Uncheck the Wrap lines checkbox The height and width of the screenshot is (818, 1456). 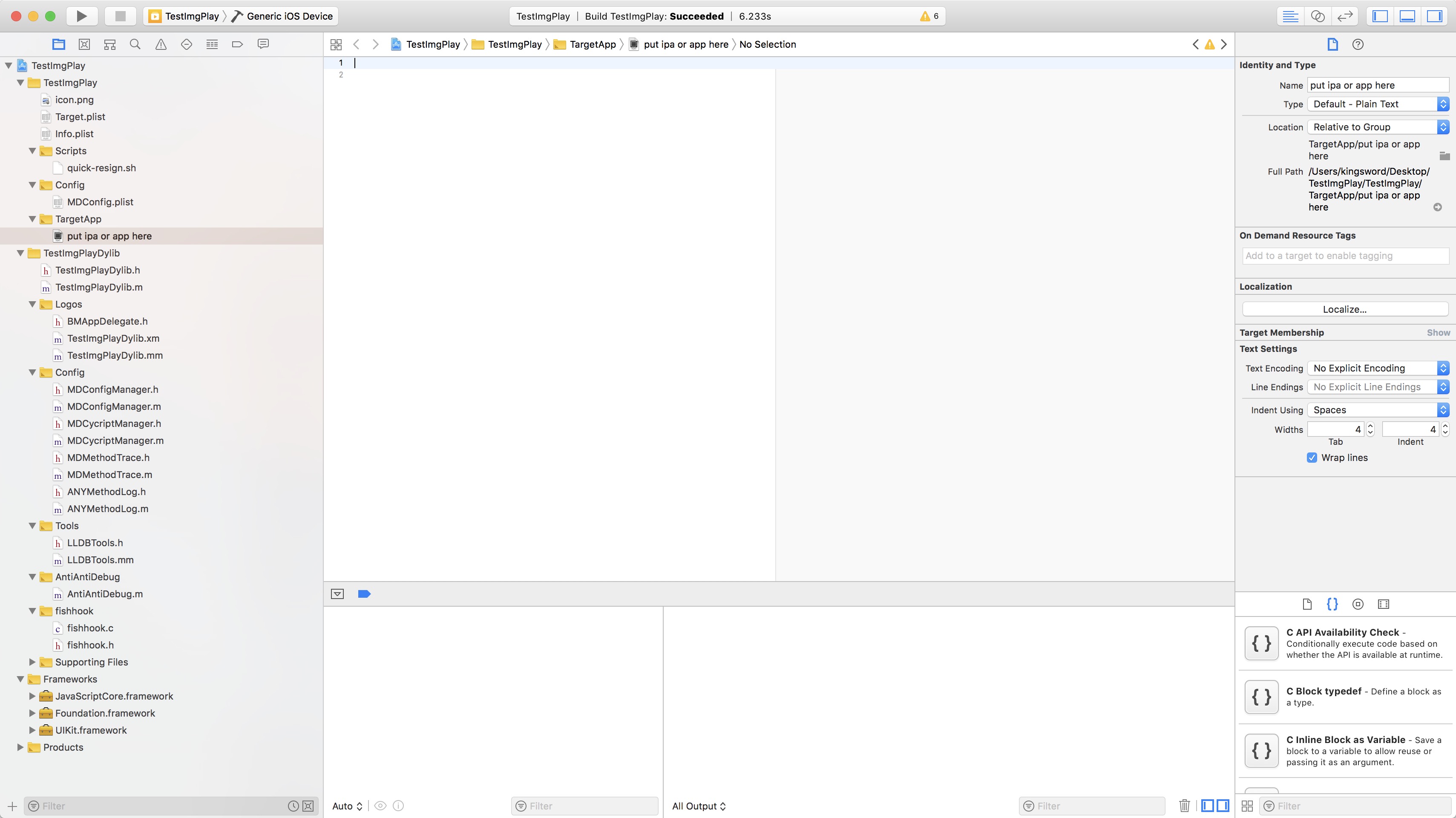(x=1312, y=457)
